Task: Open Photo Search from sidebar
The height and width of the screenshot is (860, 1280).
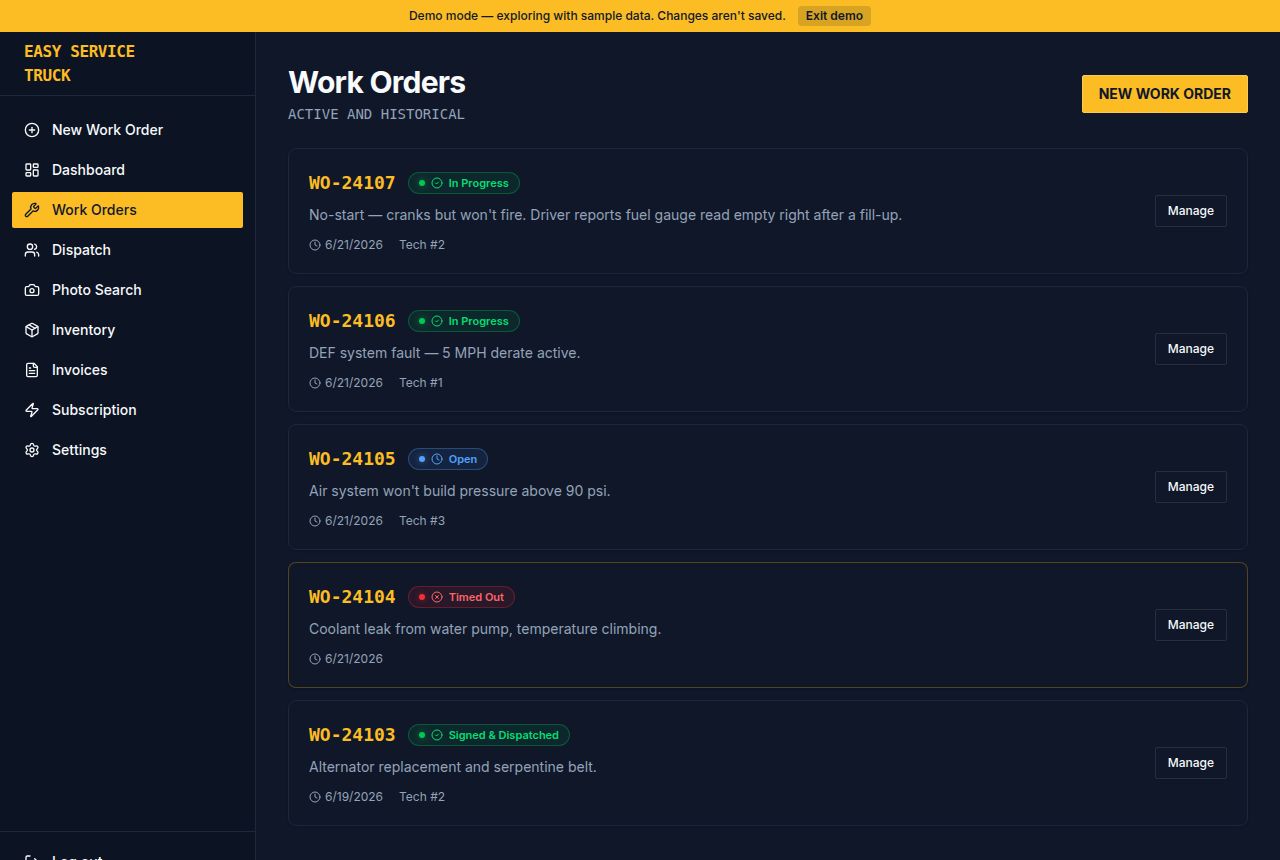Action: click(x=127, y=290)
